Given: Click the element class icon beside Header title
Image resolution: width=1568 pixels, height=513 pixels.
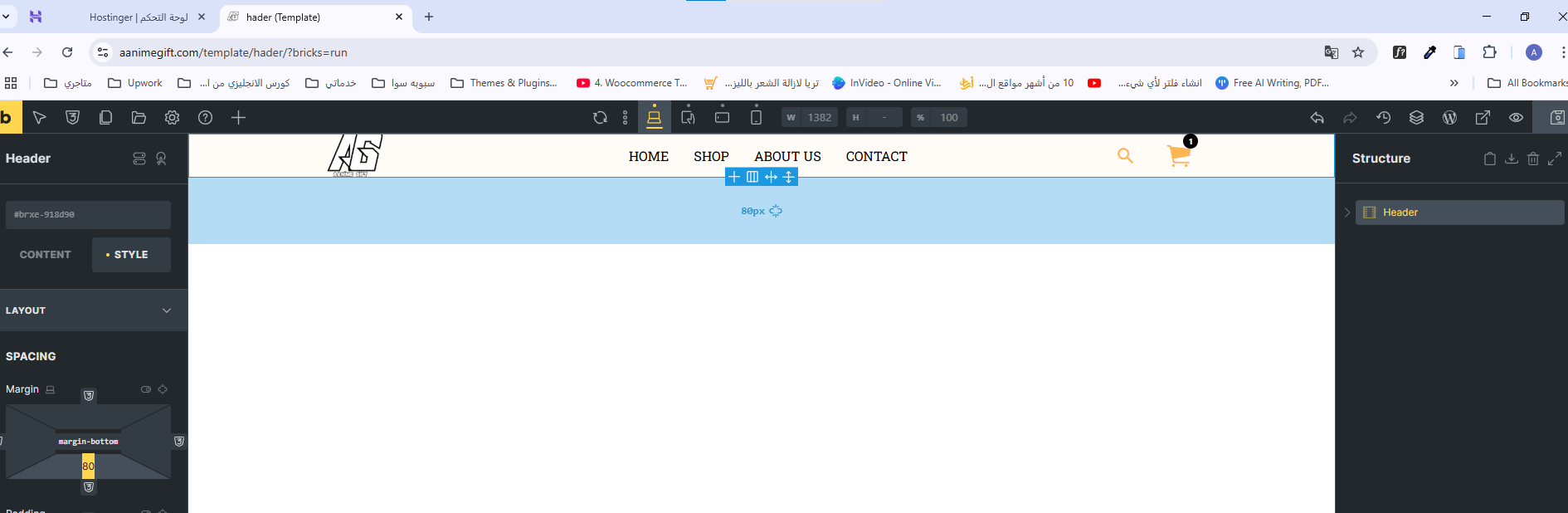Looking at the screenshot, I should point(139,159).
